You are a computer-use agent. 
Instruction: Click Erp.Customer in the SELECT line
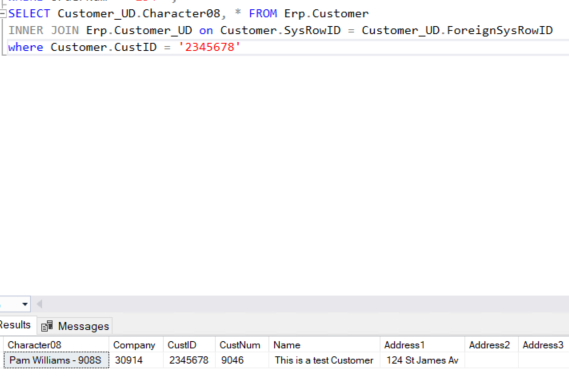[326, 14]
